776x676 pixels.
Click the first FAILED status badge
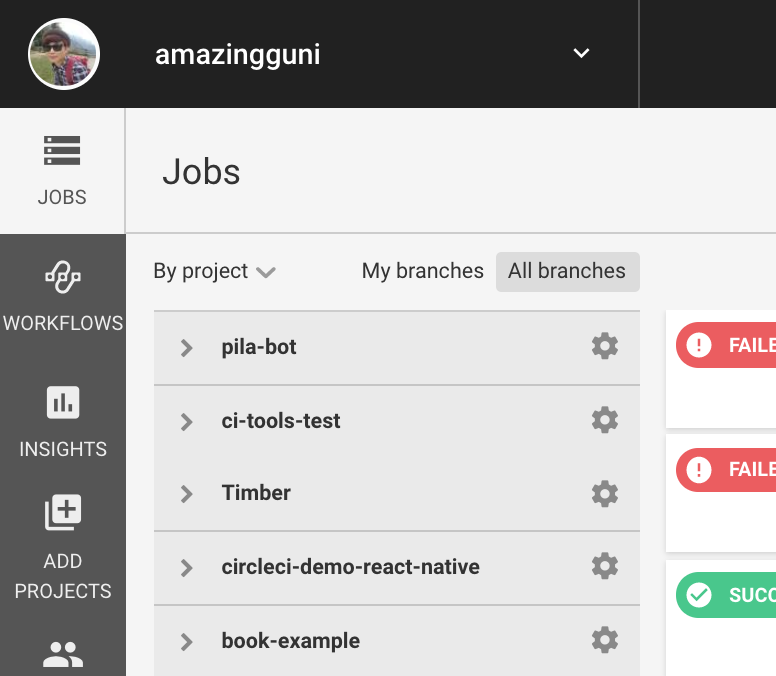click(x=726, y=345)
